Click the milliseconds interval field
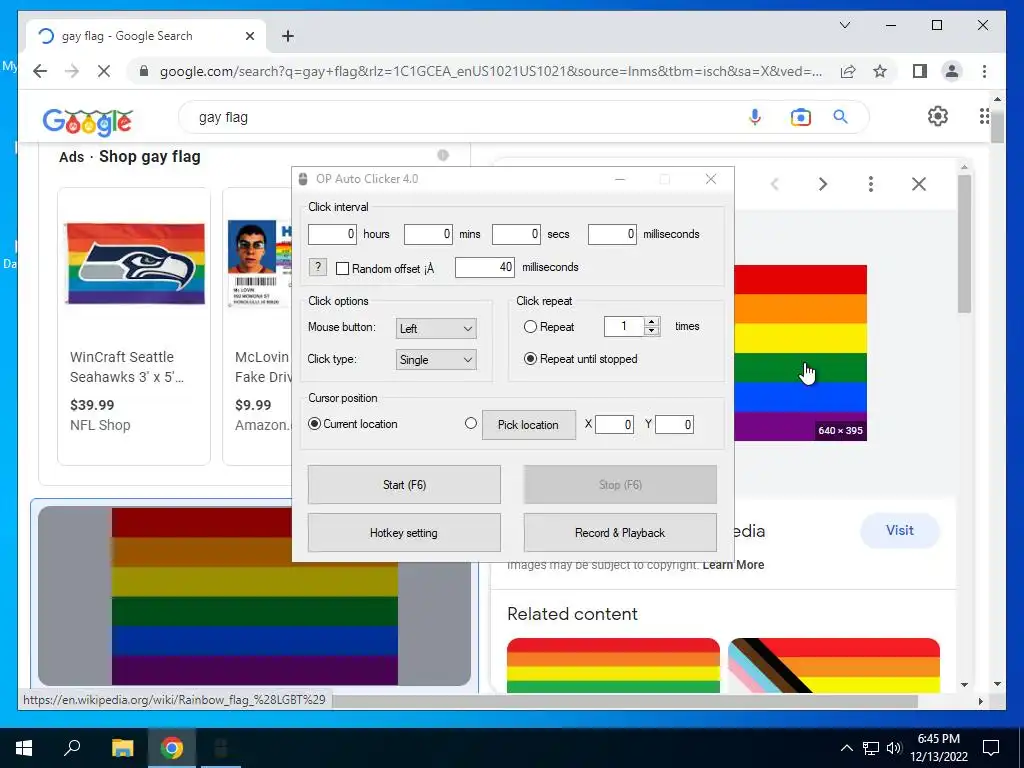Screen dimensions: 1024x768 click(x=612, y=234)
